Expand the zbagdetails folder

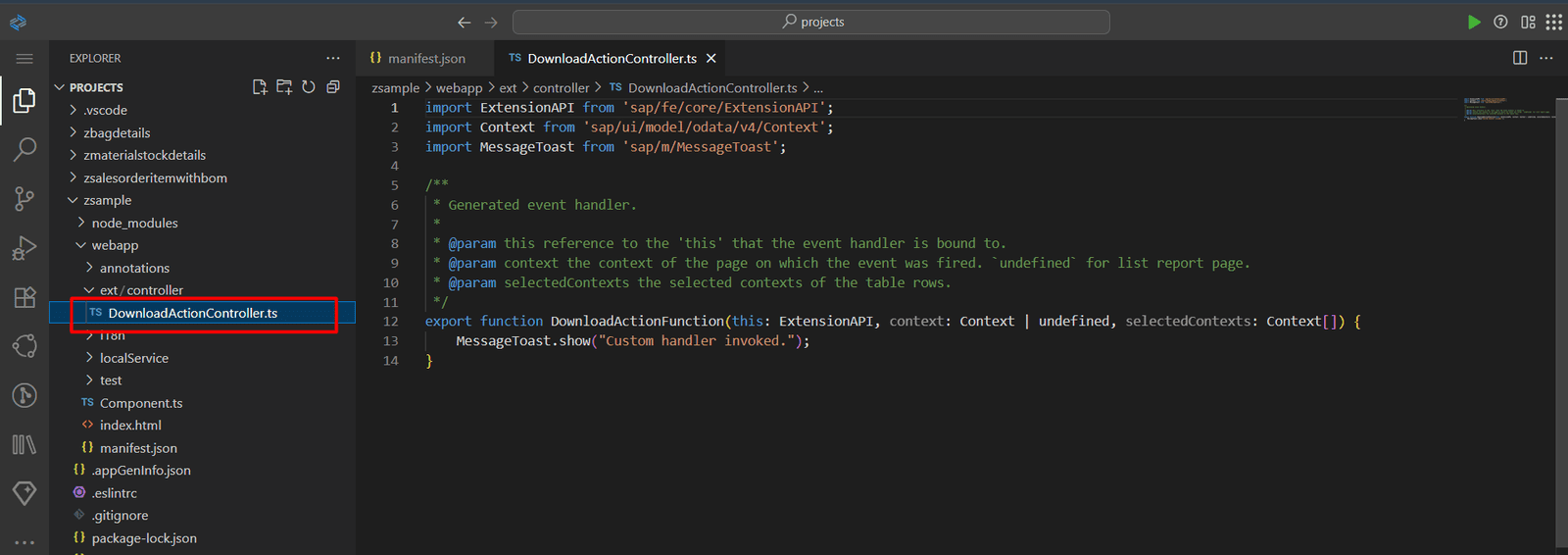tap(116, 132)
